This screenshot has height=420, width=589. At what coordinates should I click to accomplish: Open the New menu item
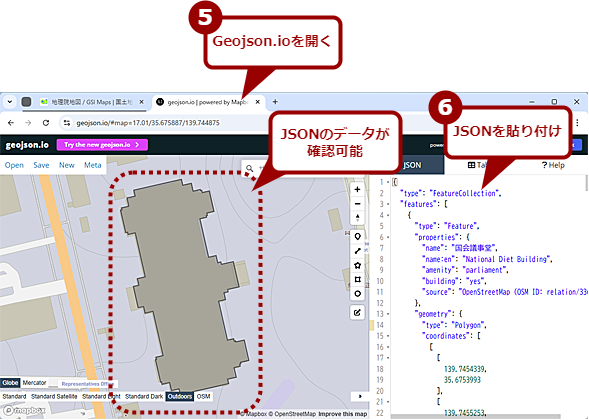(x=66, y=165)
